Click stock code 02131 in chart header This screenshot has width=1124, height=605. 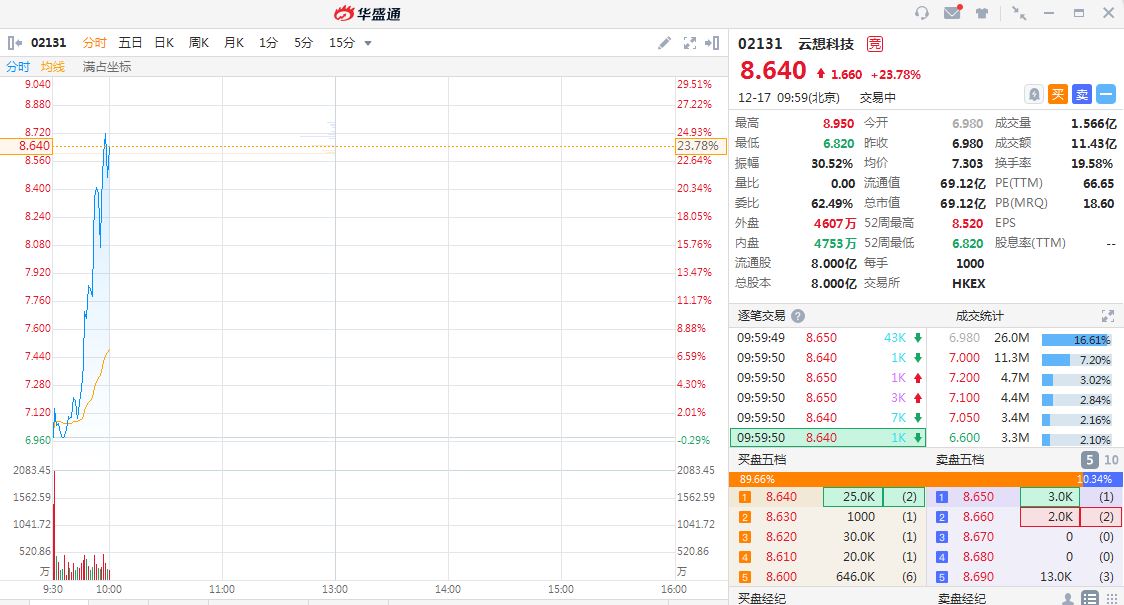coord(48,43)
